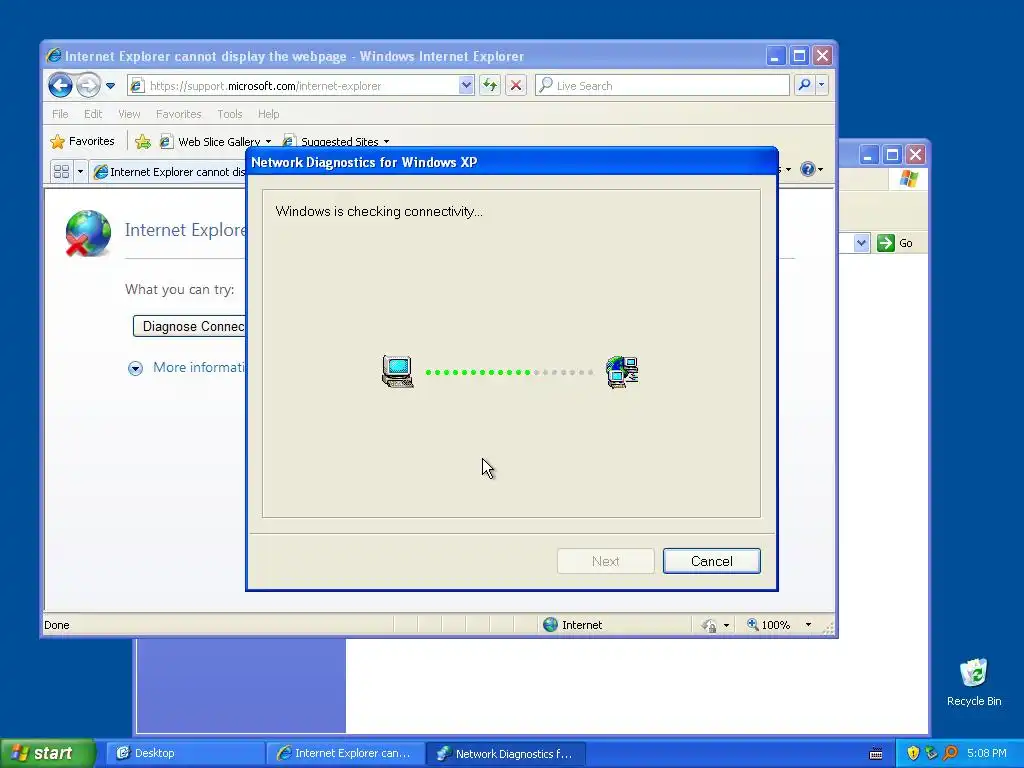Click the page icon in address bar
The image size is (1024, 768).
(136, 86)
